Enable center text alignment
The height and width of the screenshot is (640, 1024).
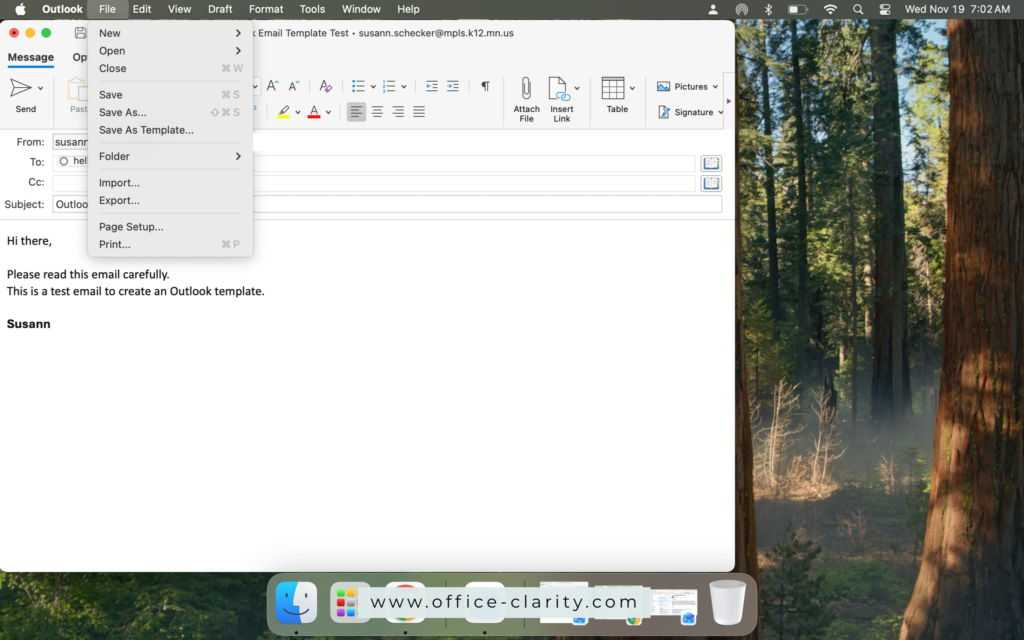coord(377,112)
